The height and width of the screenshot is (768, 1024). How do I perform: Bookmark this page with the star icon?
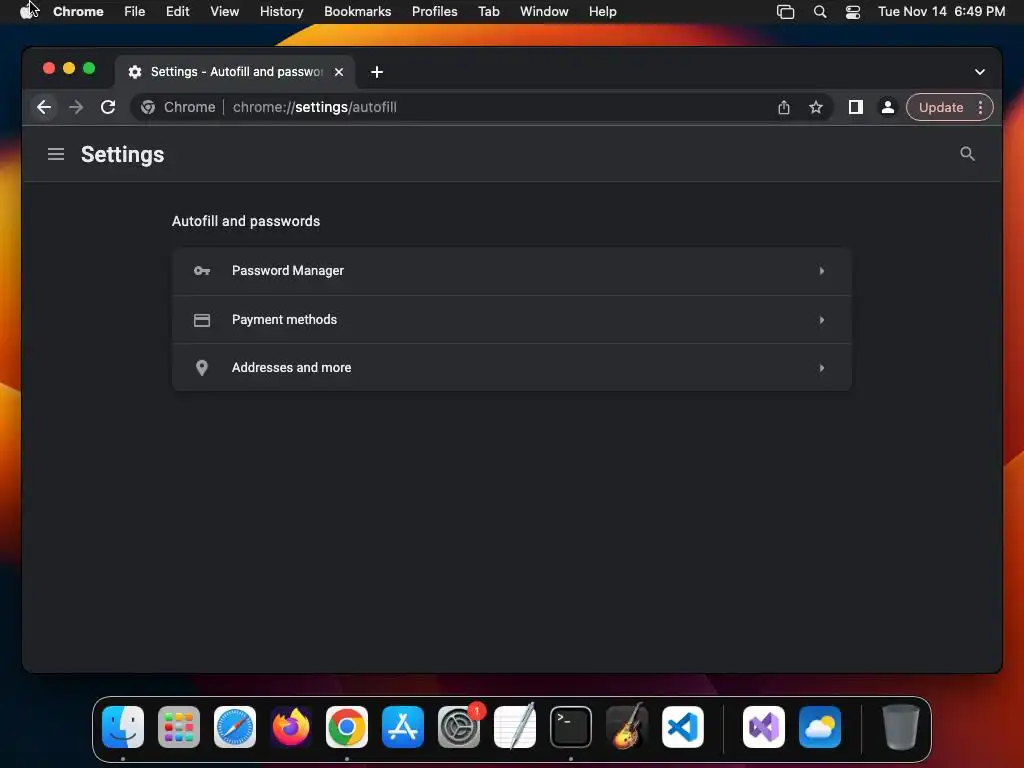[x=816, y=107]
